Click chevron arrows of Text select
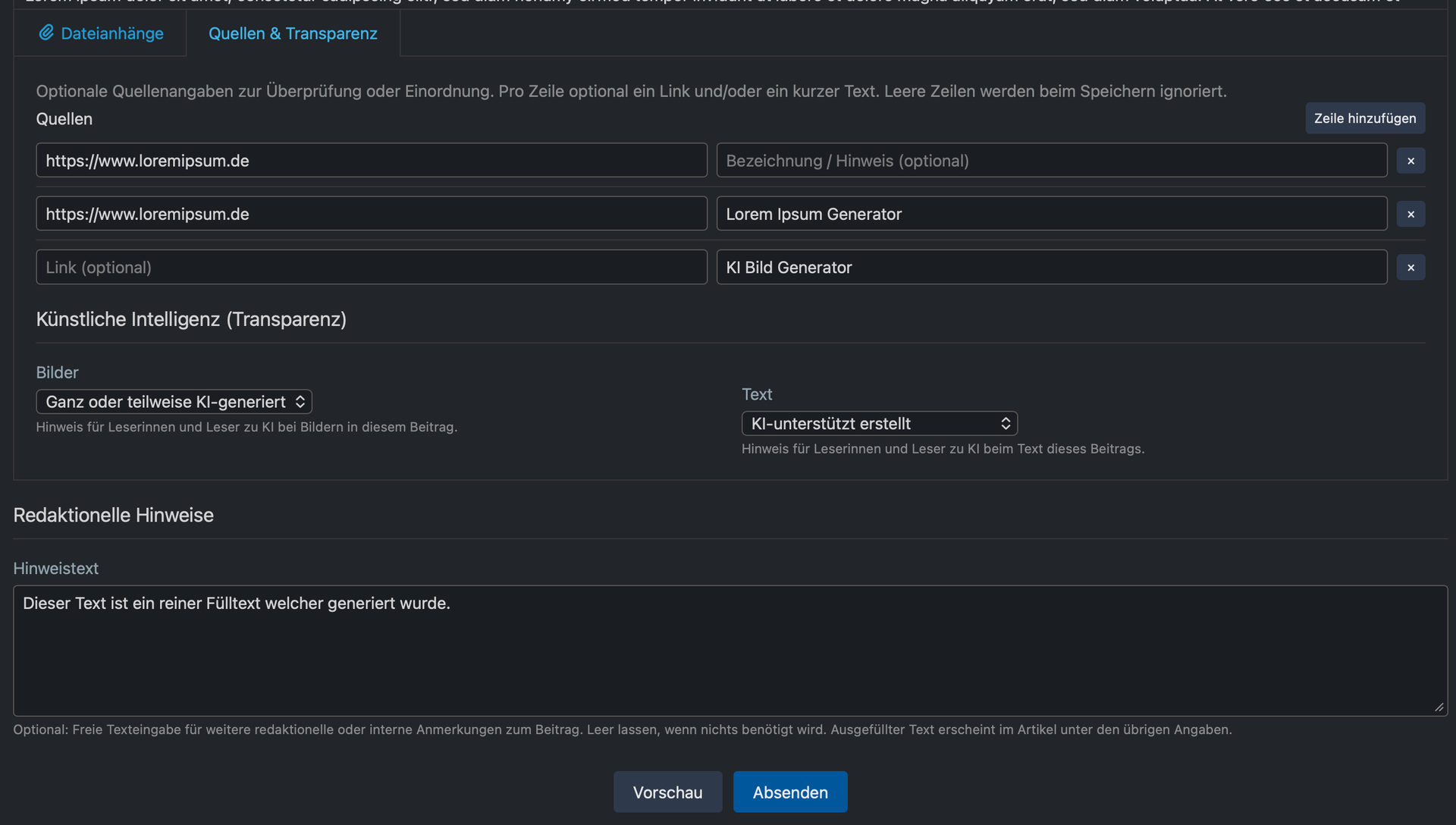This screenshot has height=825, width=1456. (x=1006, y=424)
